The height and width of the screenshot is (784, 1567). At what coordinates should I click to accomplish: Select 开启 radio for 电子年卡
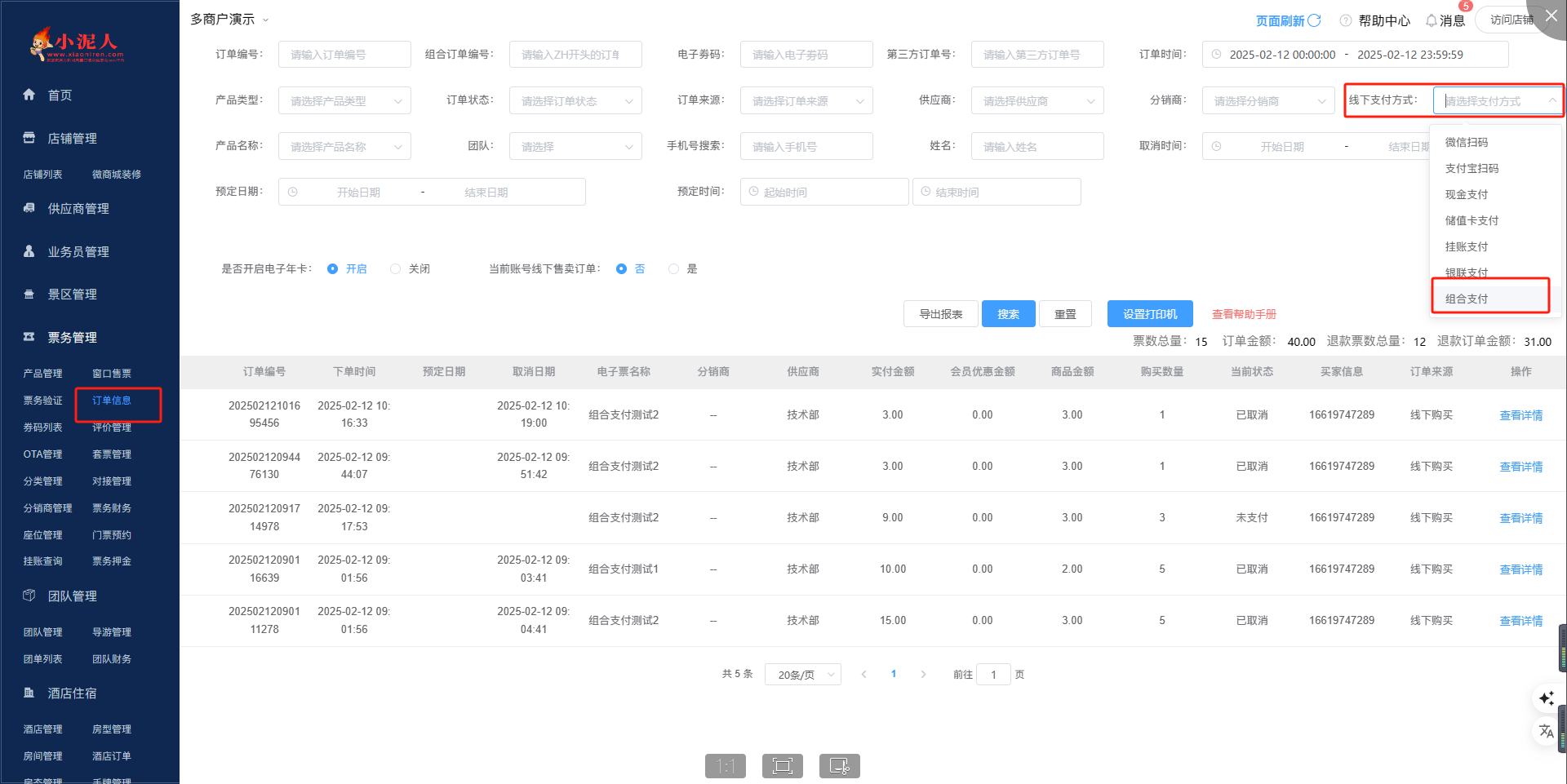[333, 268]
